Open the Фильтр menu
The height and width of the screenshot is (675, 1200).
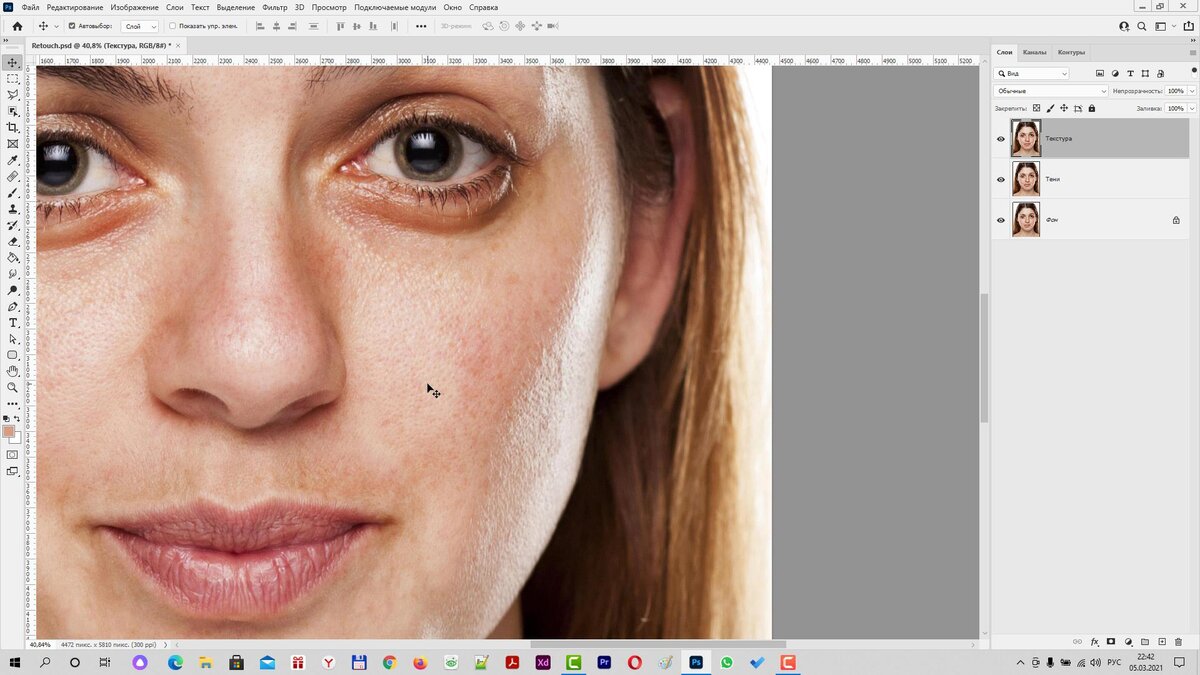pos(274,7)
